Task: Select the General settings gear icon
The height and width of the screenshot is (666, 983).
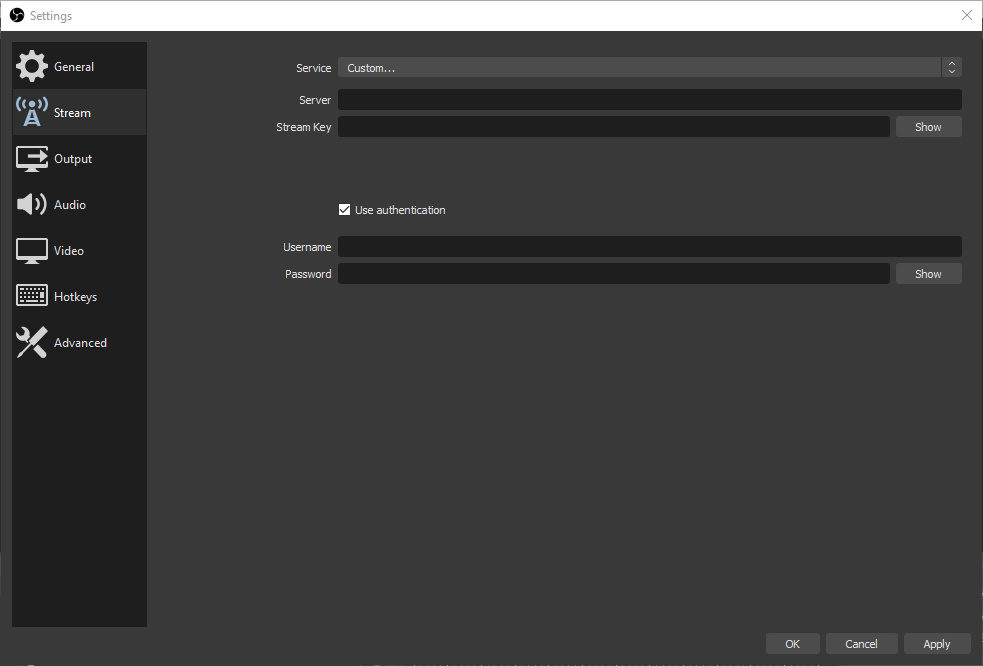Action: pyautogui.click(x=31, y=65)
